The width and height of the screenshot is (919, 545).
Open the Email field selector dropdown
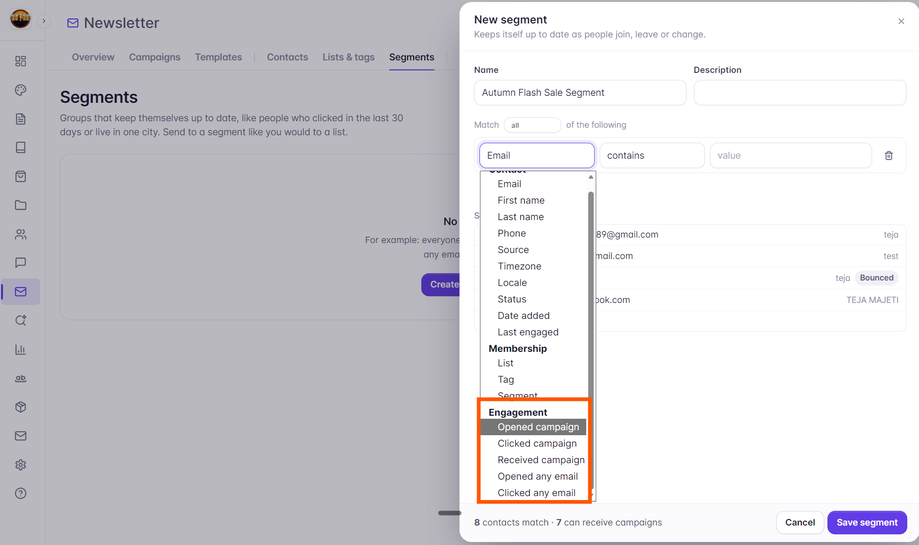pyautogui.click(x=537, y=155)
